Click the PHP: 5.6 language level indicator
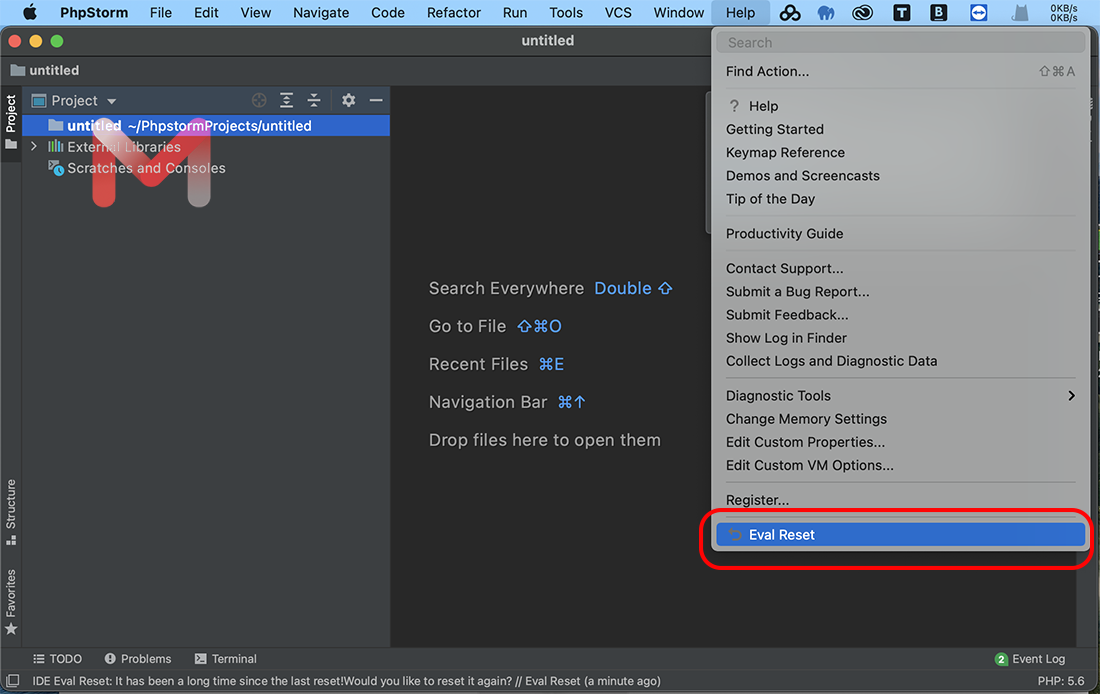 [x=1061, y=681]
